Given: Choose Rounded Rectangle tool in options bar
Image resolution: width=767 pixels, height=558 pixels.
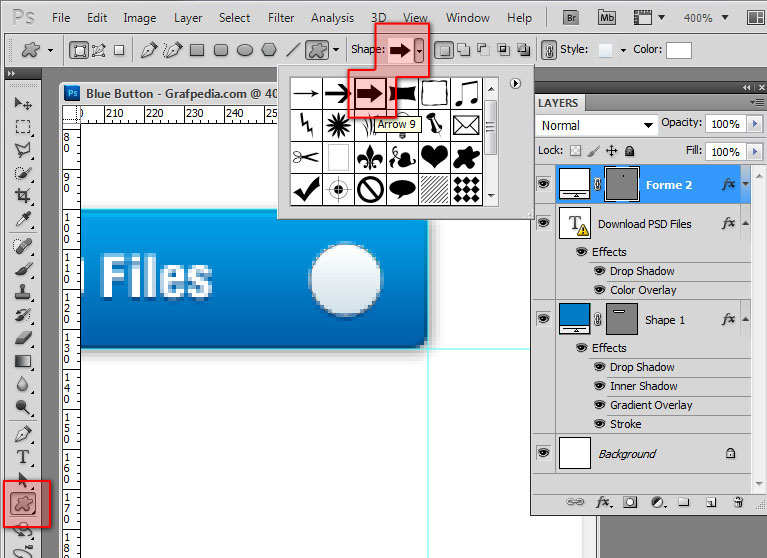Looking at the screenshot, I should tap(221, 50).
